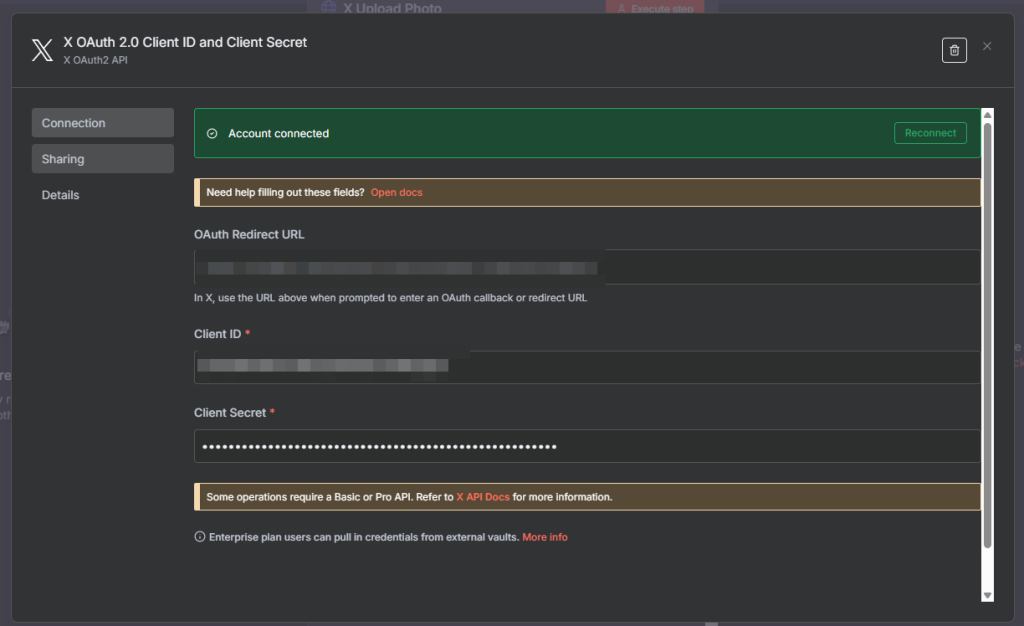Click the scrollbar down arrow
This screenshot has height=626, width=1024.
pos(987,595)
